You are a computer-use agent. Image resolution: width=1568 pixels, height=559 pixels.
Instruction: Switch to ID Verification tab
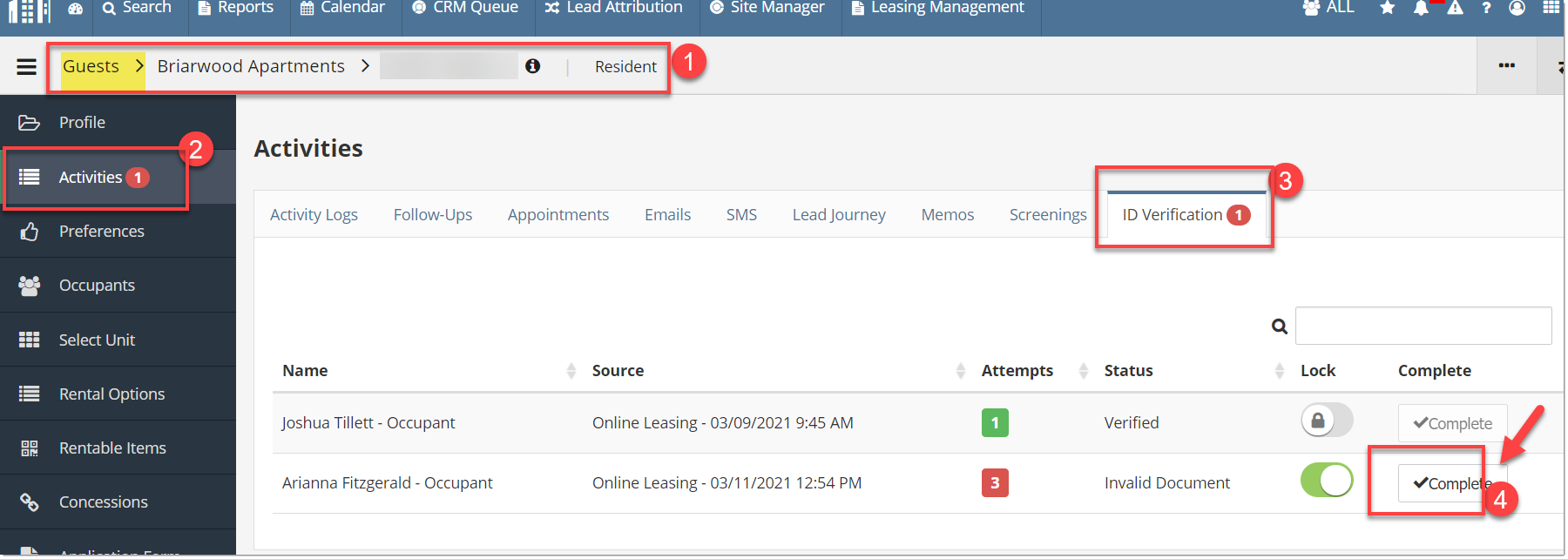coord(1186,215)
